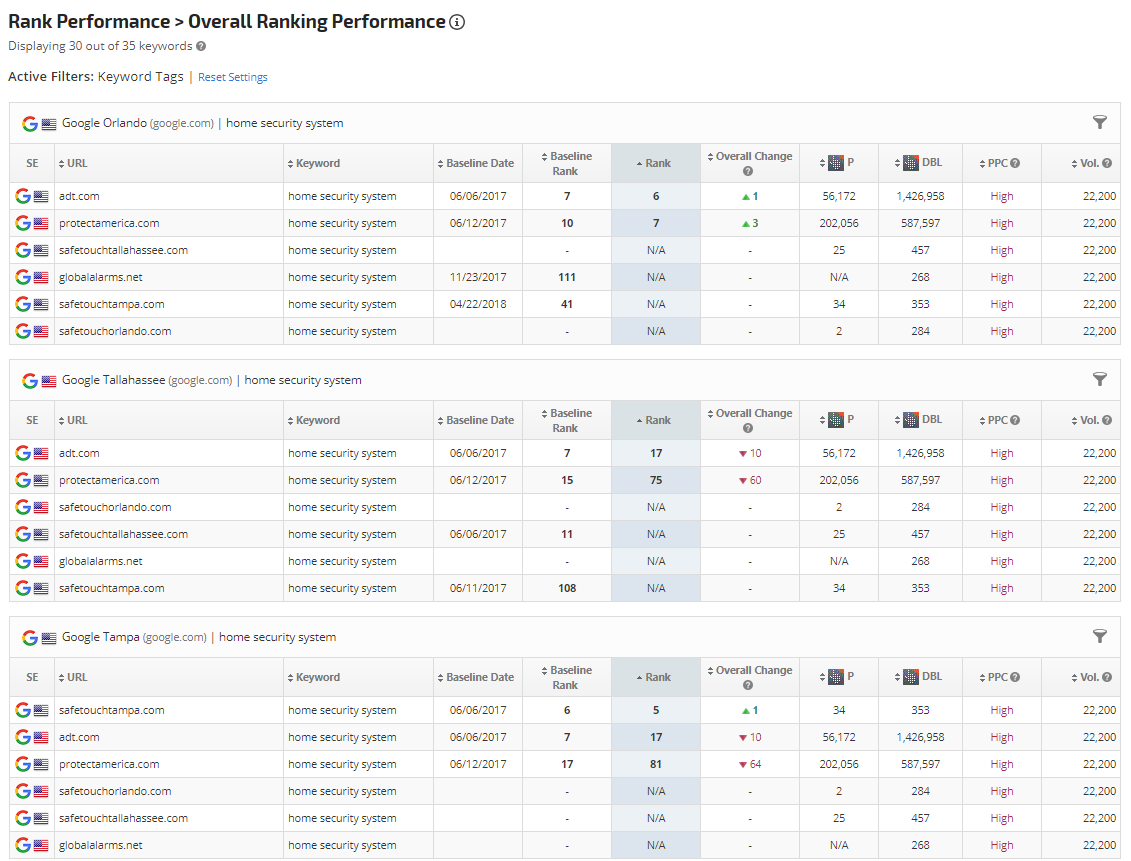Screen dimensions: 1131x861
Task: Click the help icon next to keywords count
Action: [201, 46]
